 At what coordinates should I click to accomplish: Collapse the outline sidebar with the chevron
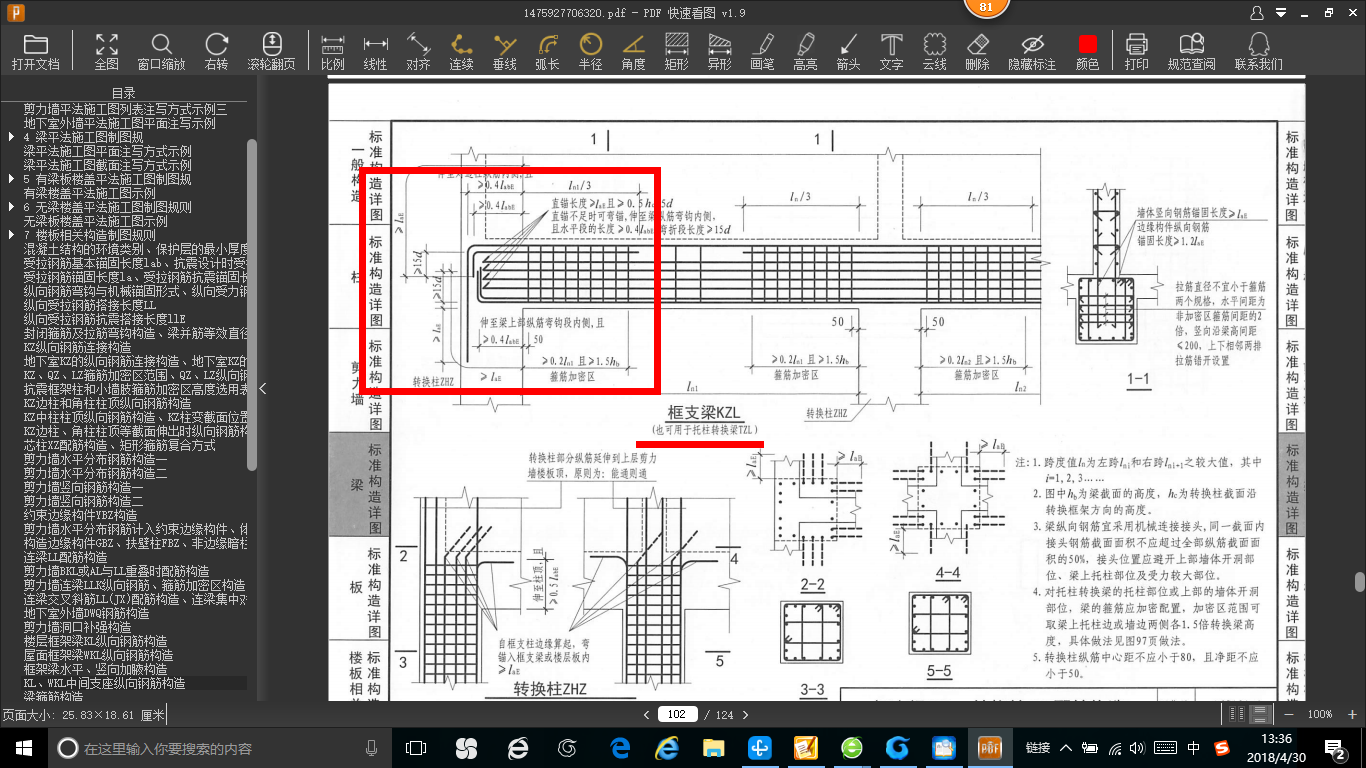click(263, 388)
